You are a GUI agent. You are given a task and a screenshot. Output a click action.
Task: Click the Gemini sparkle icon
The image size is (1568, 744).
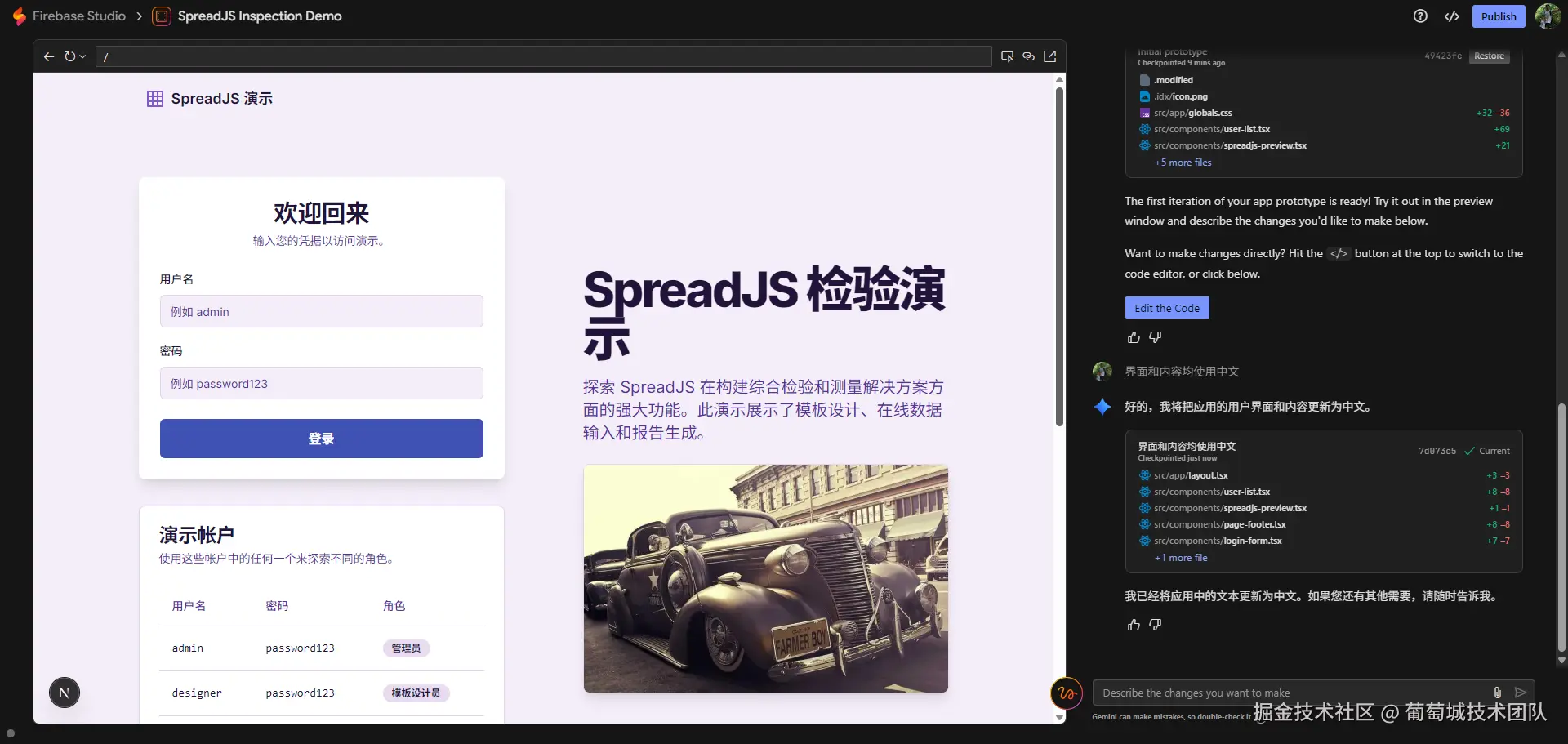(x=1102, y=407)
